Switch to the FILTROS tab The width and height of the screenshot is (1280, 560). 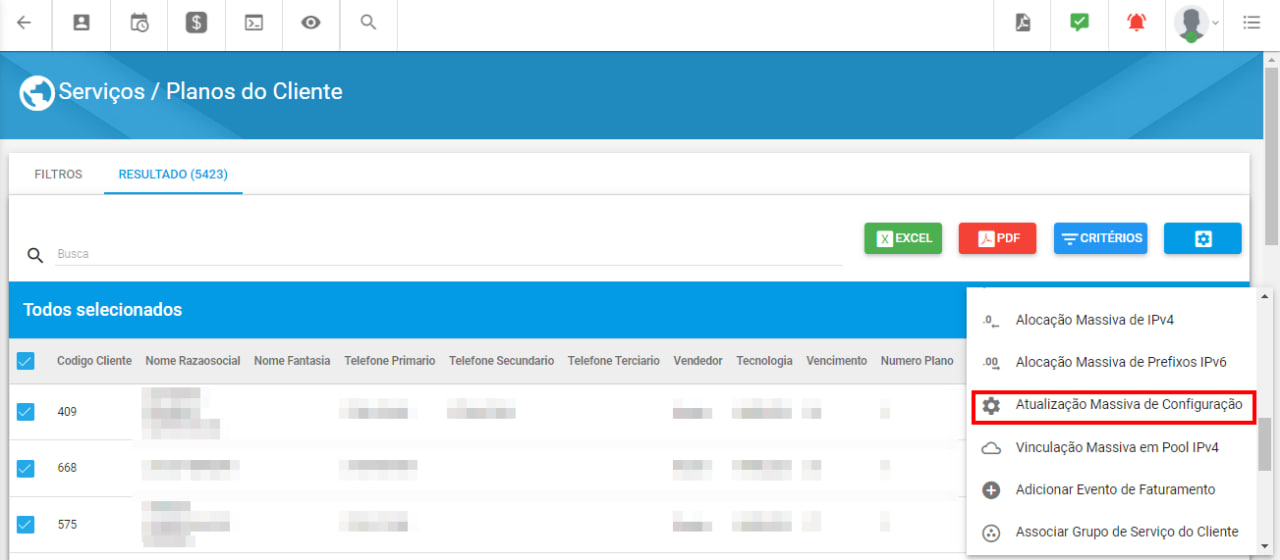coord(58,174)
